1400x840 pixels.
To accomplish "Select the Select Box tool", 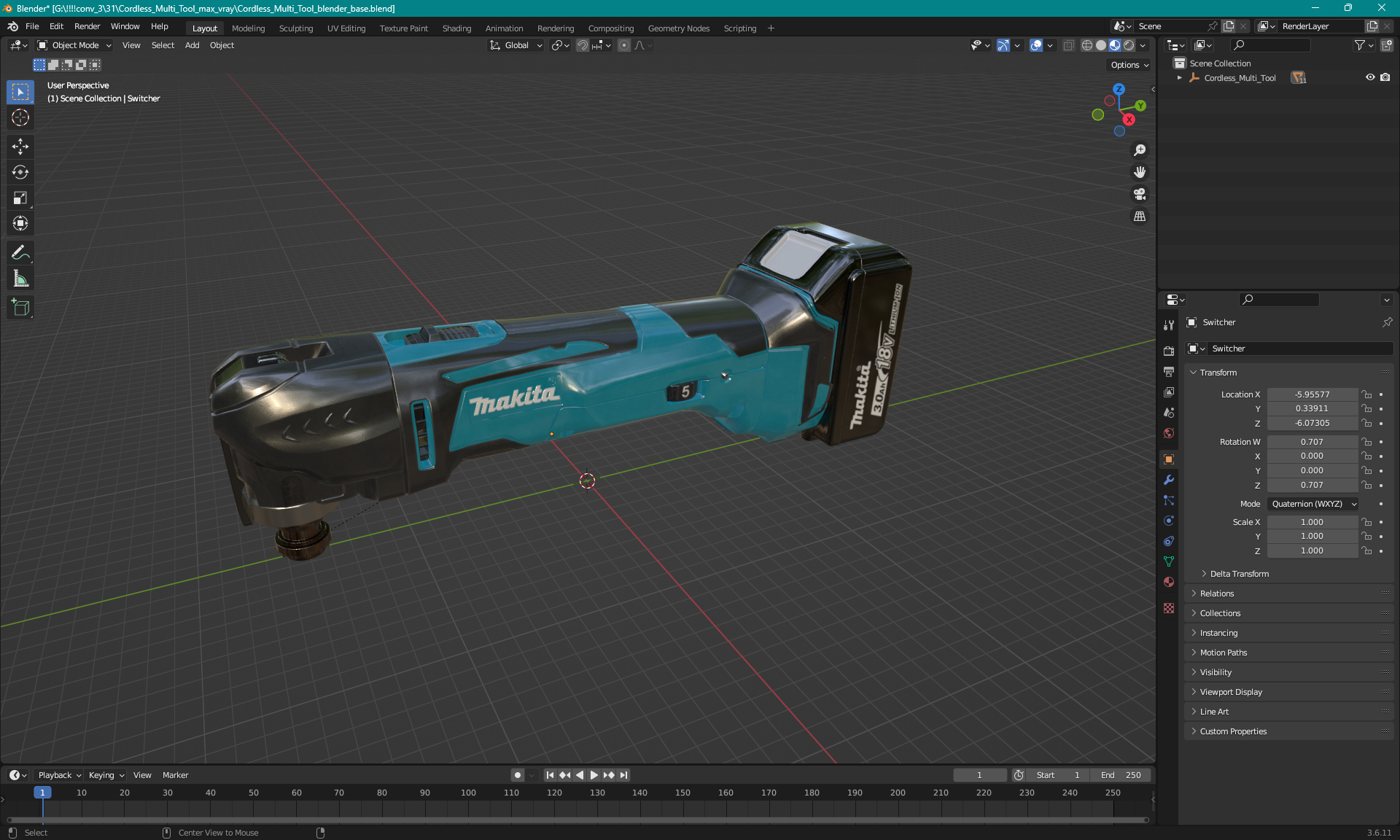I will coord(20,92).
